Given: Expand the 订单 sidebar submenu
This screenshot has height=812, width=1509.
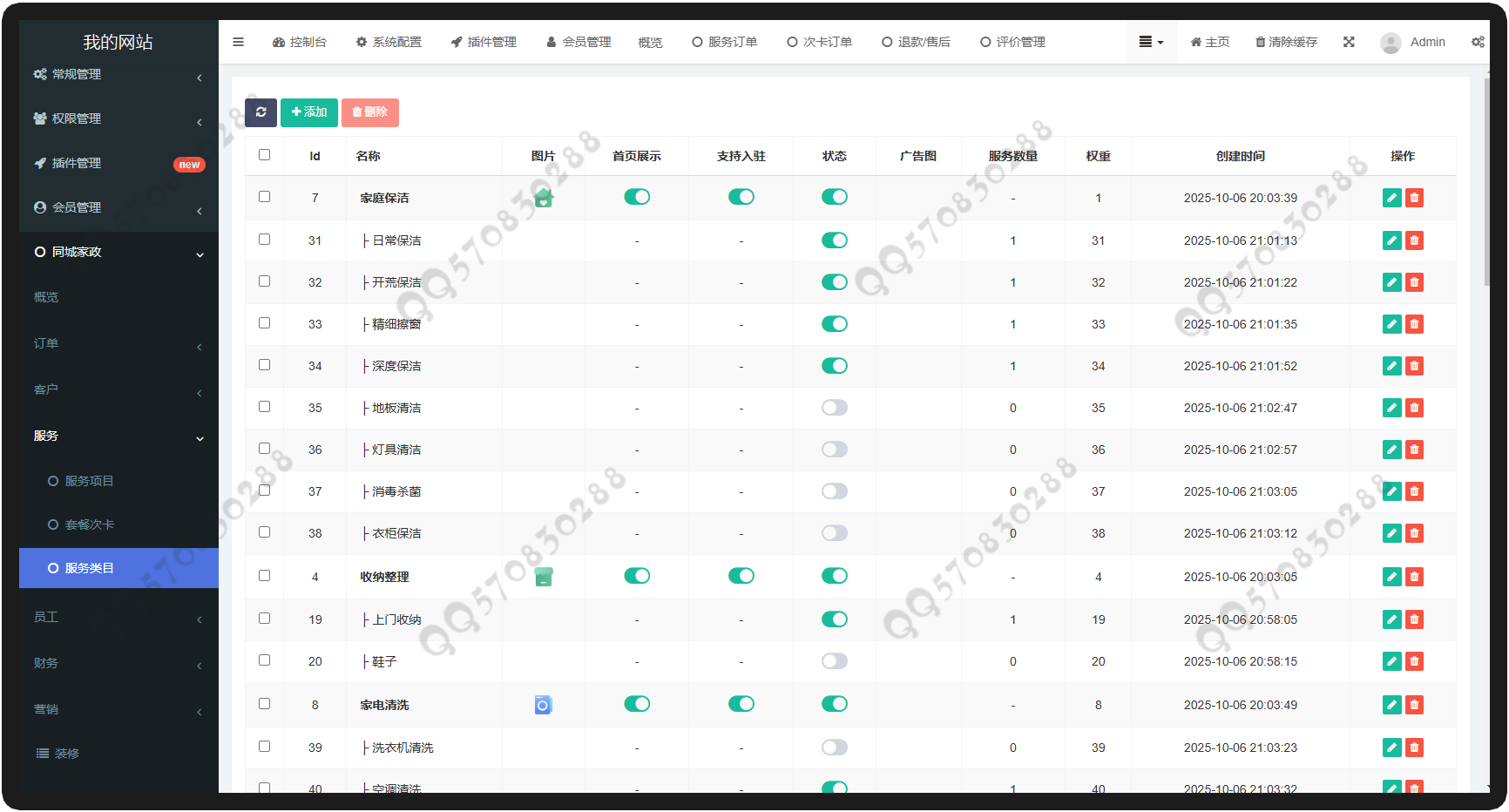Looking at the screenshot, I should [118, 344].
